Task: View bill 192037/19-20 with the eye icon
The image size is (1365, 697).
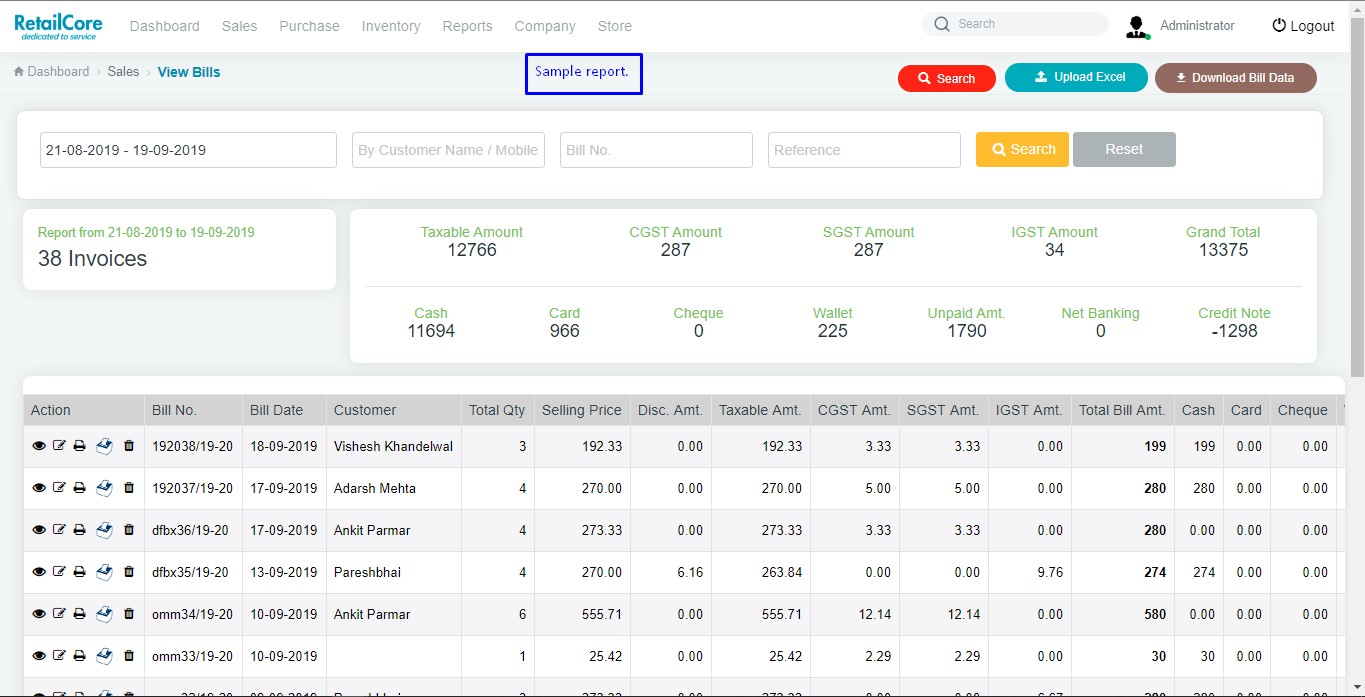Action: point(39,488)
